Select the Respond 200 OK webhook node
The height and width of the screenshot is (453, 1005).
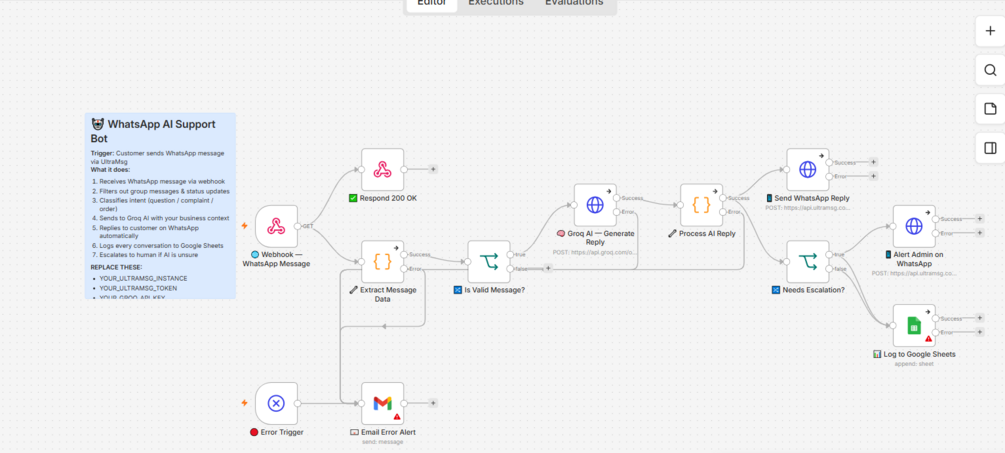[383, 170]
